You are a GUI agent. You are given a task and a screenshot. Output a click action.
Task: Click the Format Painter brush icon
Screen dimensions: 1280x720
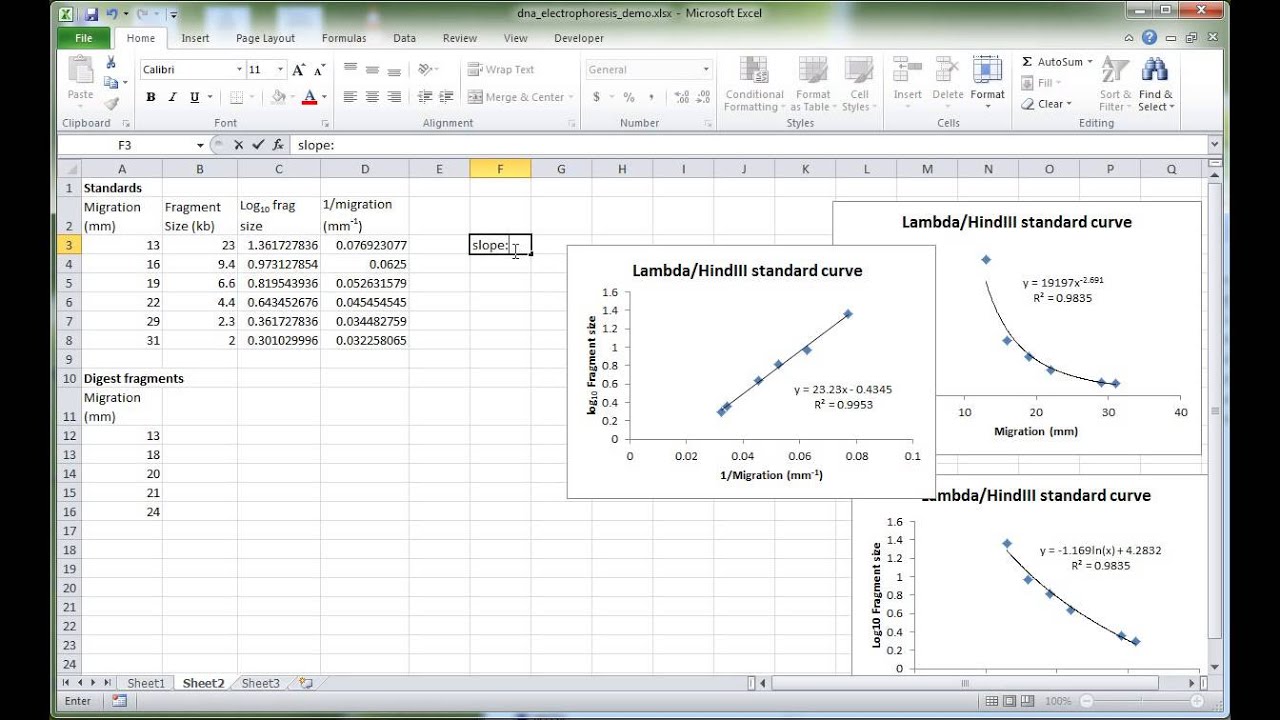point(111,103)
